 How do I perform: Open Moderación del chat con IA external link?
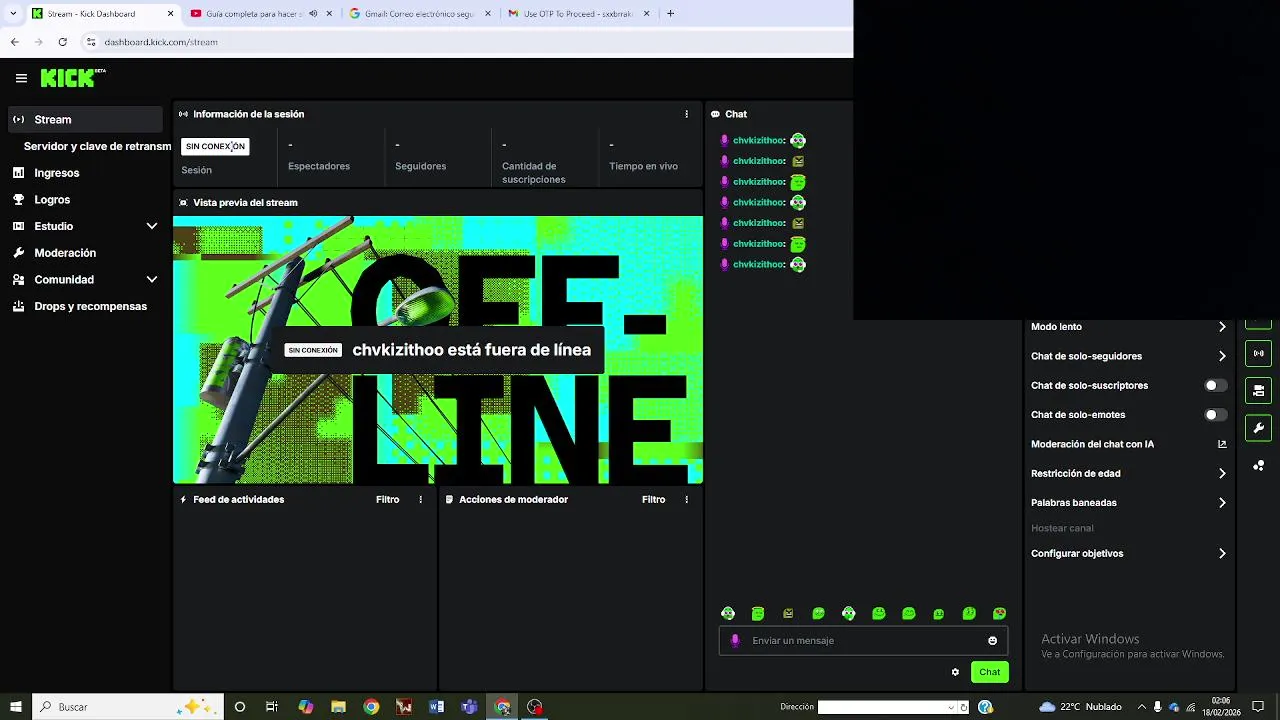click(x=1222, y=444)
